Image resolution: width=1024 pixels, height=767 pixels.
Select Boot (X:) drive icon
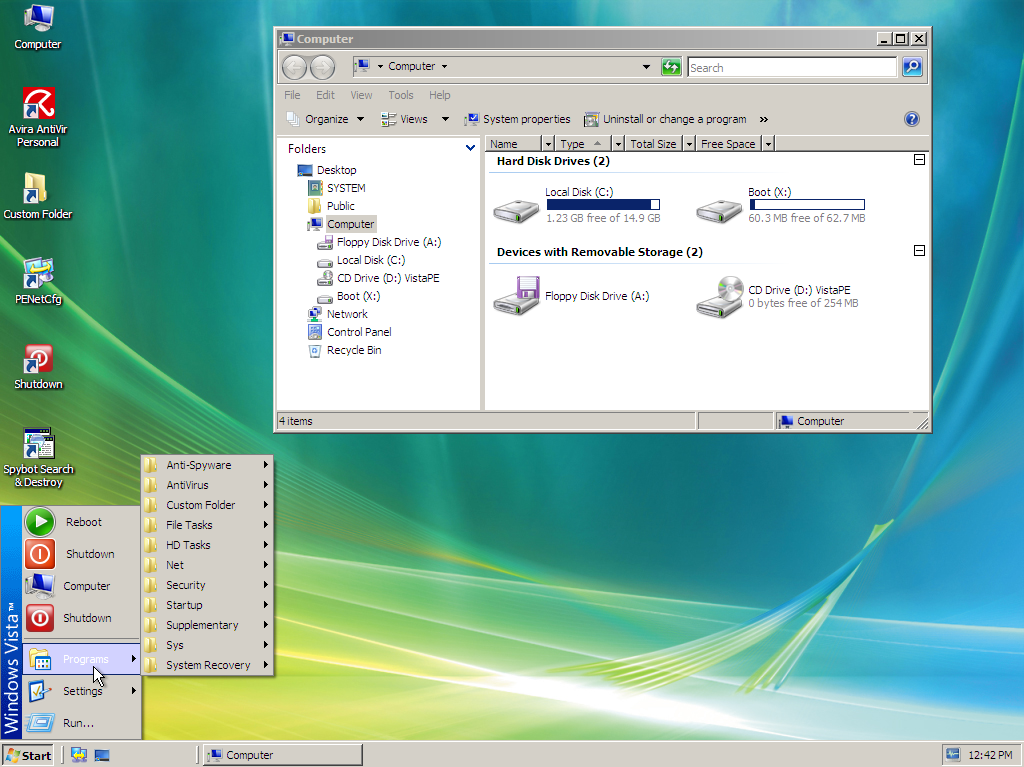click(718, 210)
